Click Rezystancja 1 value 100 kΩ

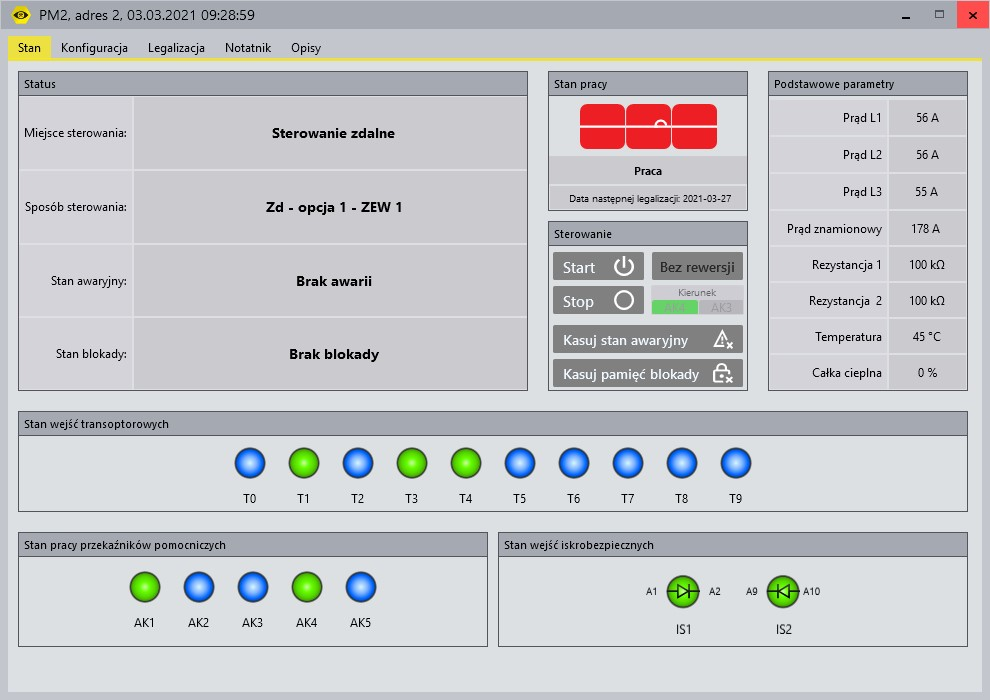click(x=927, y=264)
